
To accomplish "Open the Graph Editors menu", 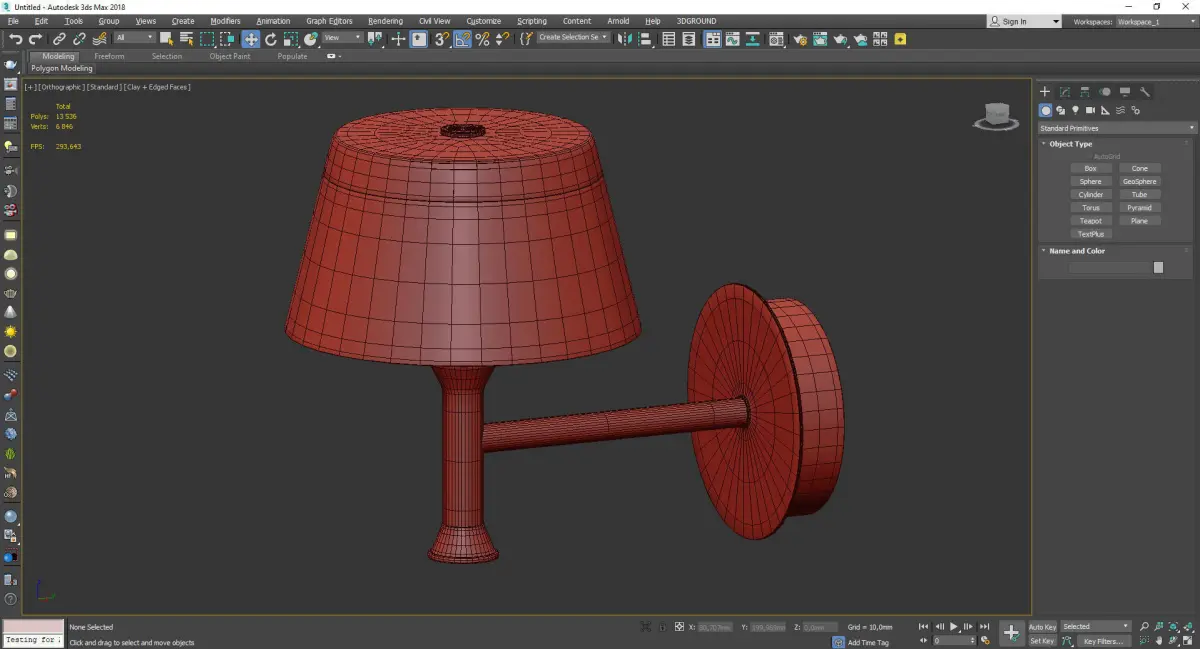I will coord(329,21).
